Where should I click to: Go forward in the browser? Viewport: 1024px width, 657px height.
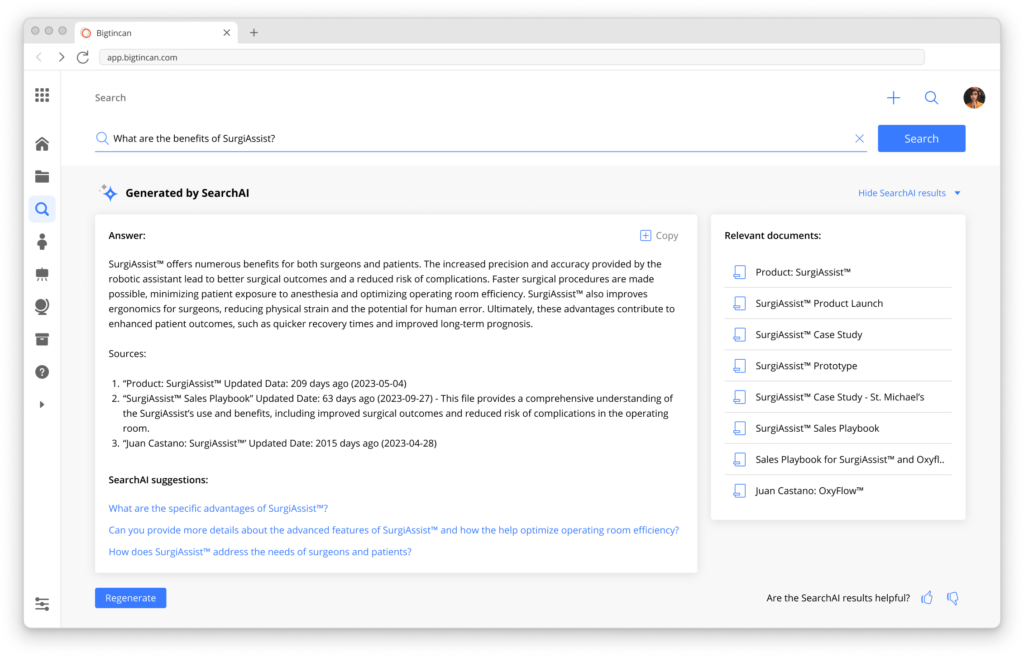[61, 57]
